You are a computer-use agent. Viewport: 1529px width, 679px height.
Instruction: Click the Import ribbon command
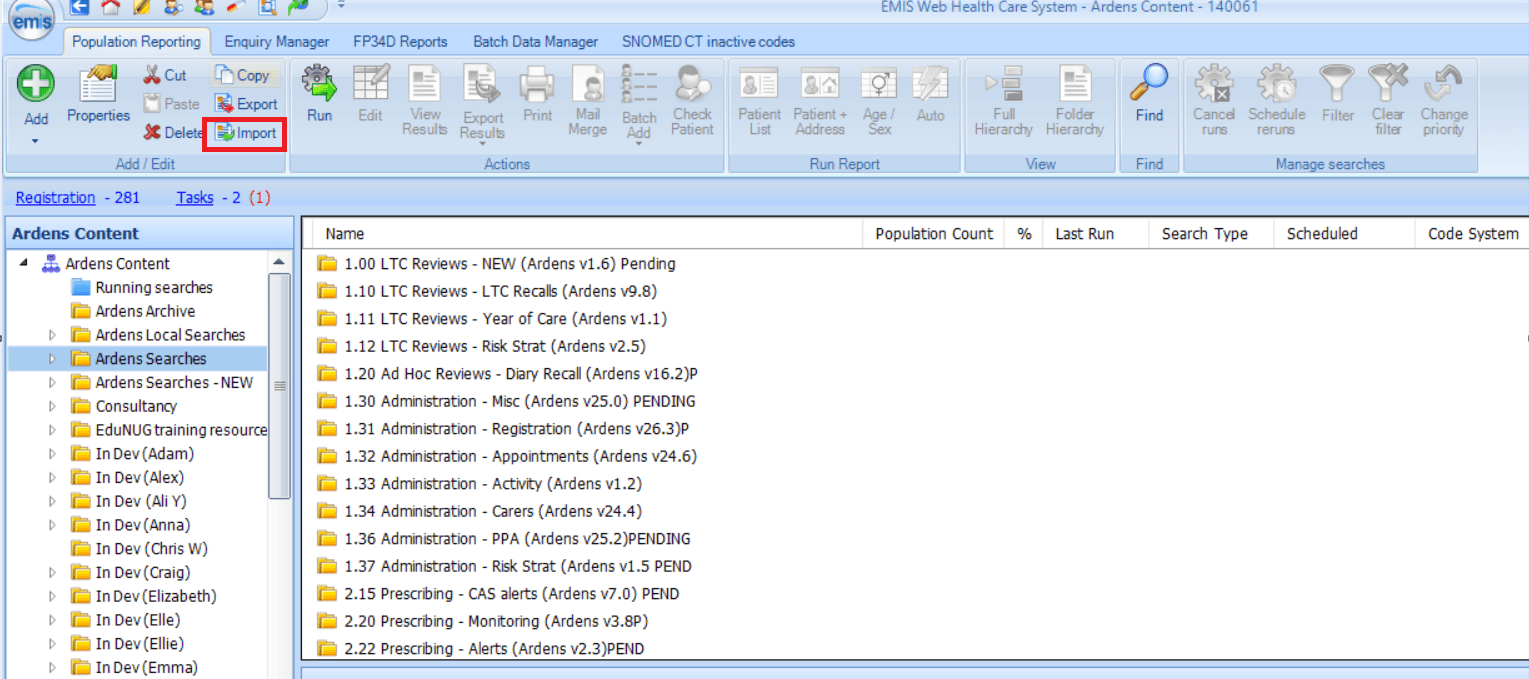click(245, 133)
